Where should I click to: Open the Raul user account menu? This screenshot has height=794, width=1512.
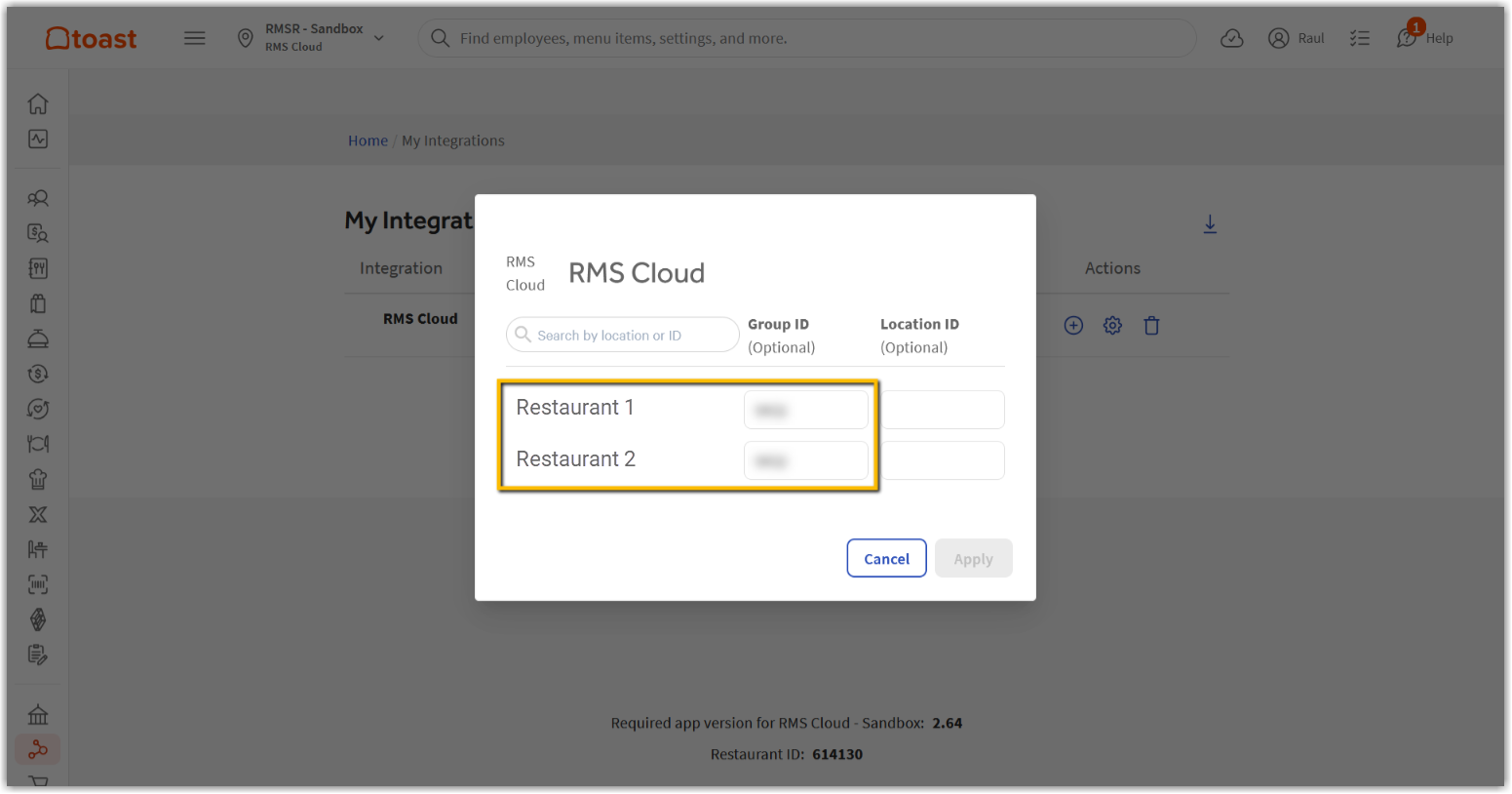[x=1297, y=38]
